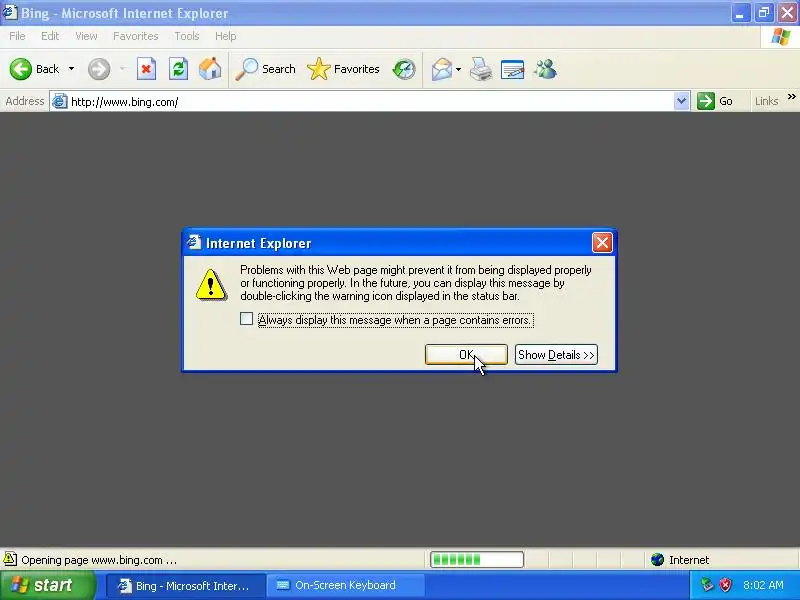
Task: Click the page icon in the address bar
Action: [x=60, y=102]
